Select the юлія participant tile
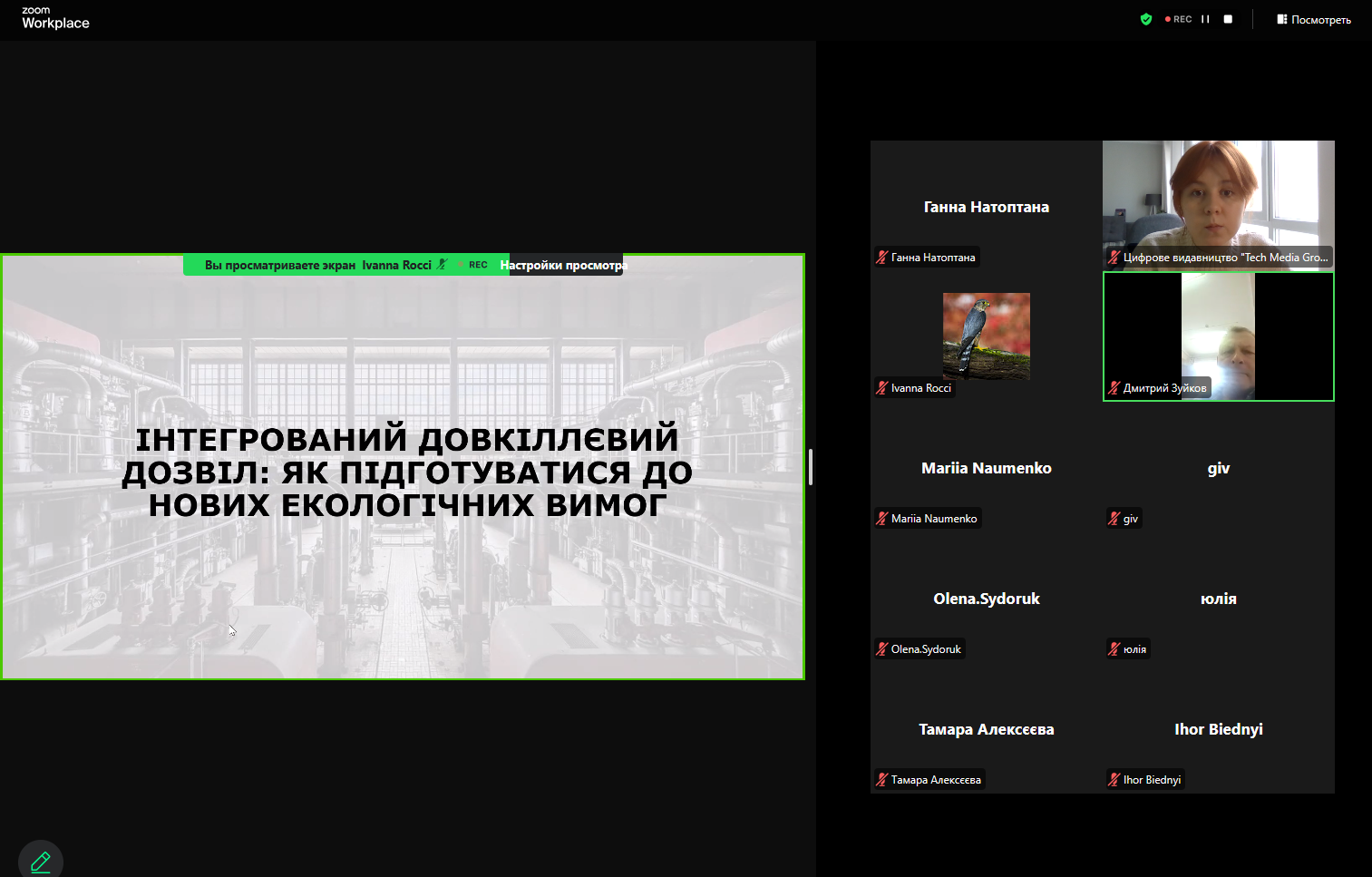Viewport: 1372px width, 877px height. coord(1218,599)
